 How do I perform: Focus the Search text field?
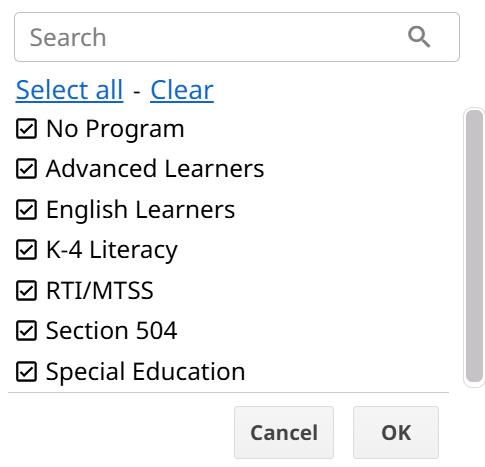(x=237, y=37)
